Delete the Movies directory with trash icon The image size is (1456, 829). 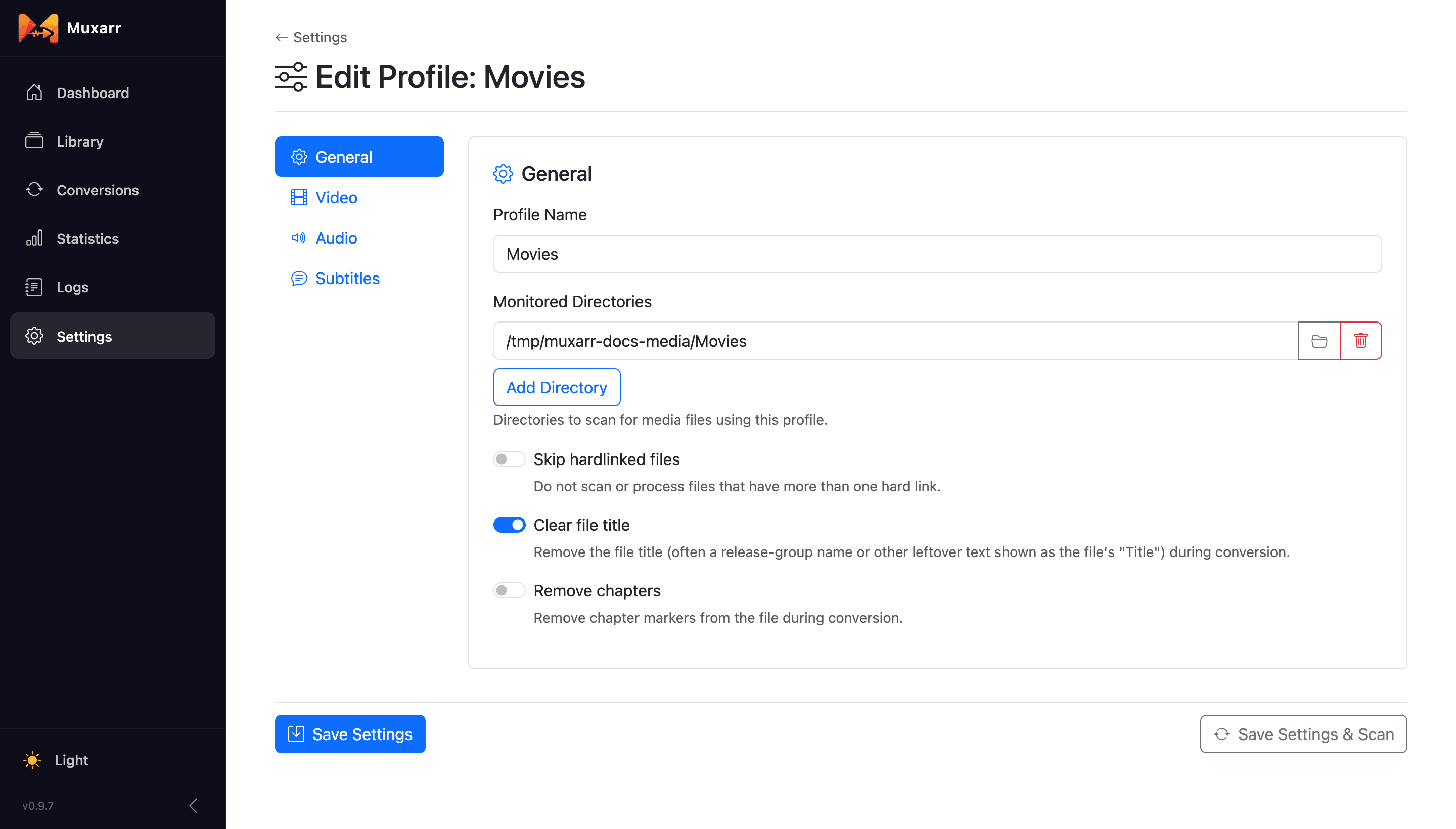tap(1361, 341)
